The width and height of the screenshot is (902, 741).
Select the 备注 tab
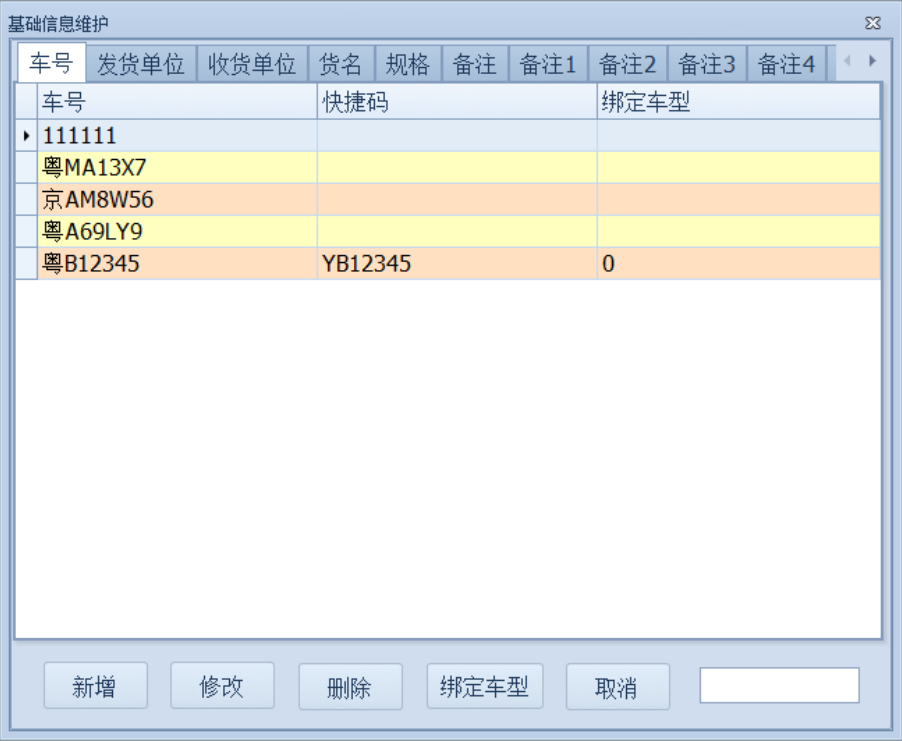pos(475,64)
